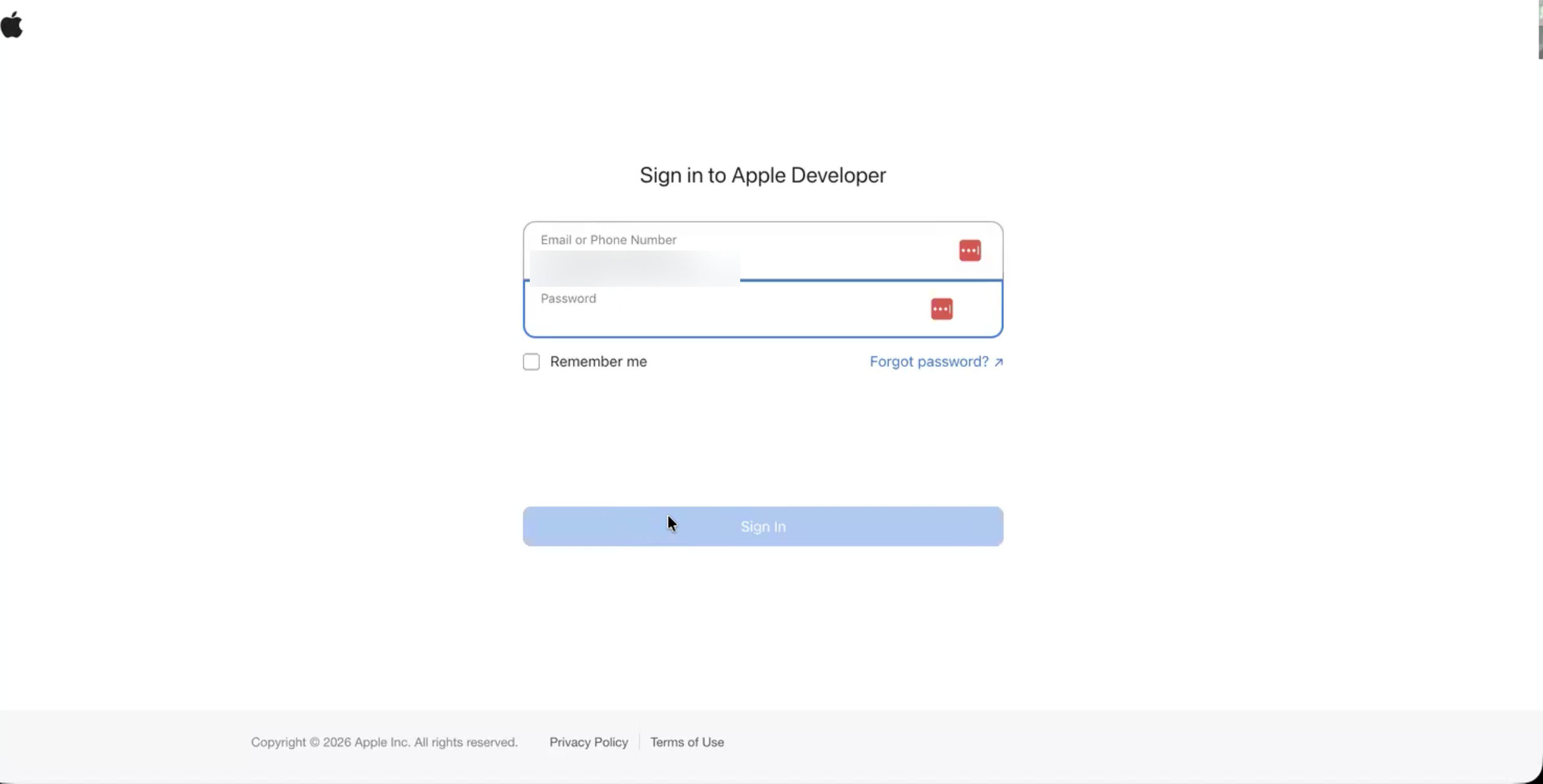The width and height of the screenshot is (1543, 784).
Task: Open the Forgot password? link
Action: pyautogui.click(x=936, y=362)
